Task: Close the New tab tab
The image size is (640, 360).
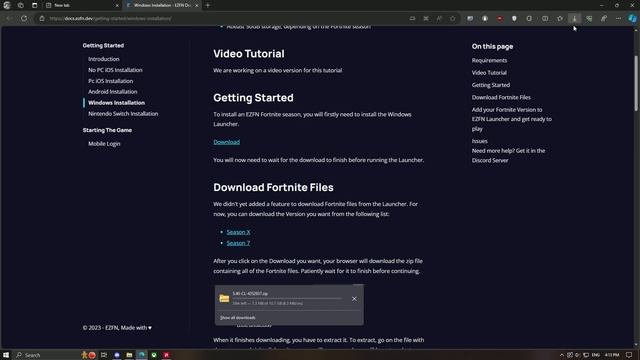Action: [117, 5]
